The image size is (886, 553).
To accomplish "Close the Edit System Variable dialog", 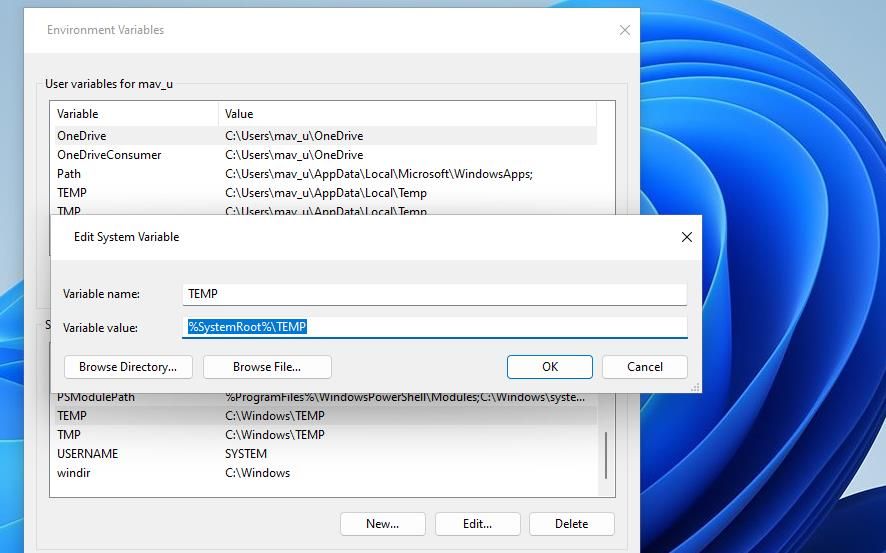I will 686,237.
